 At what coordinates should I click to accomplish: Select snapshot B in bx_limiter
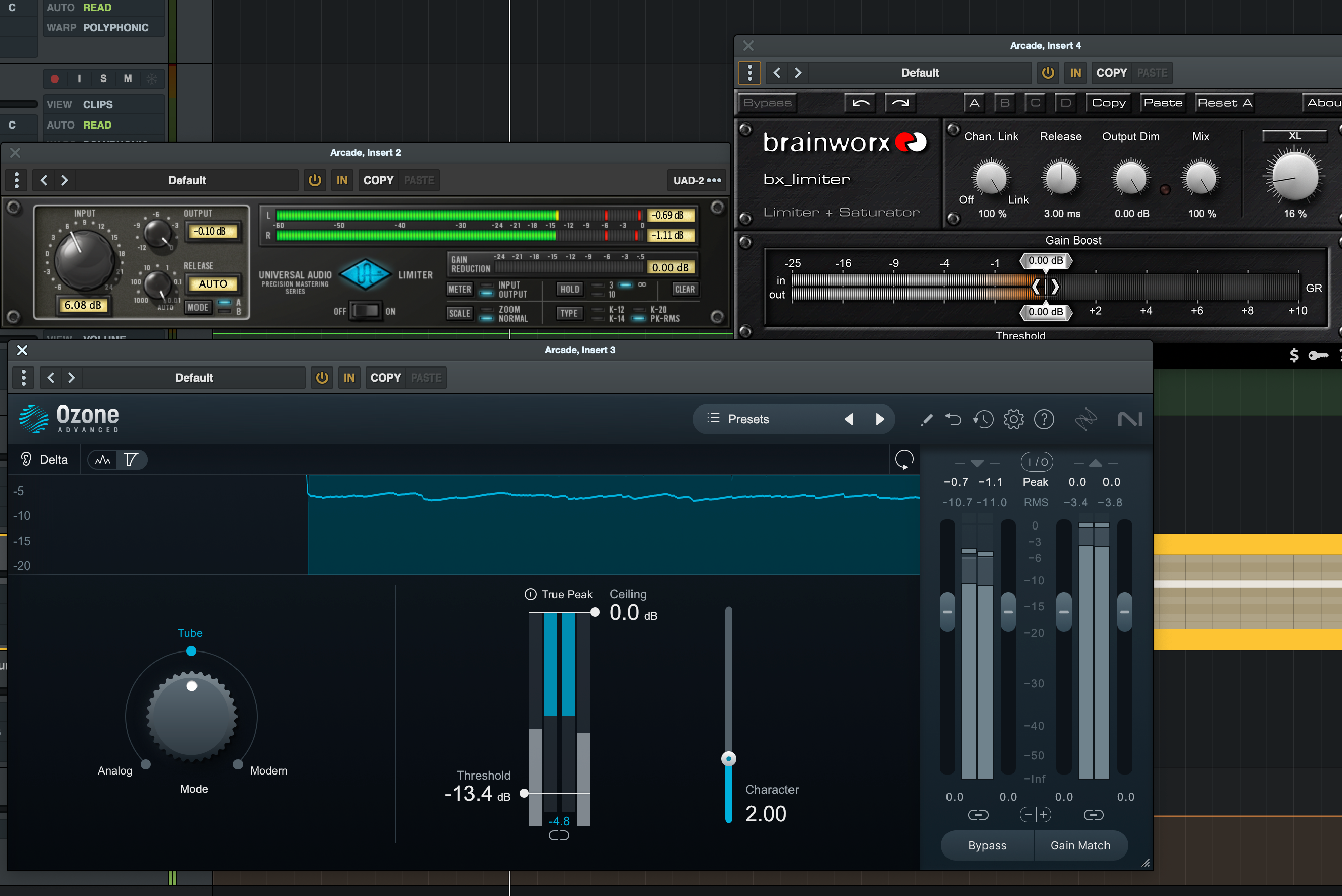[1005, 103]
